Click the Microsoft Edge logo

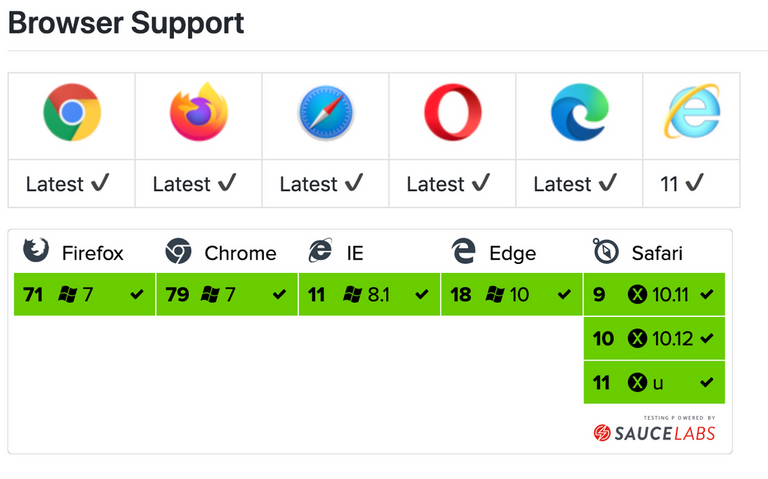click(x=579, y=112)
